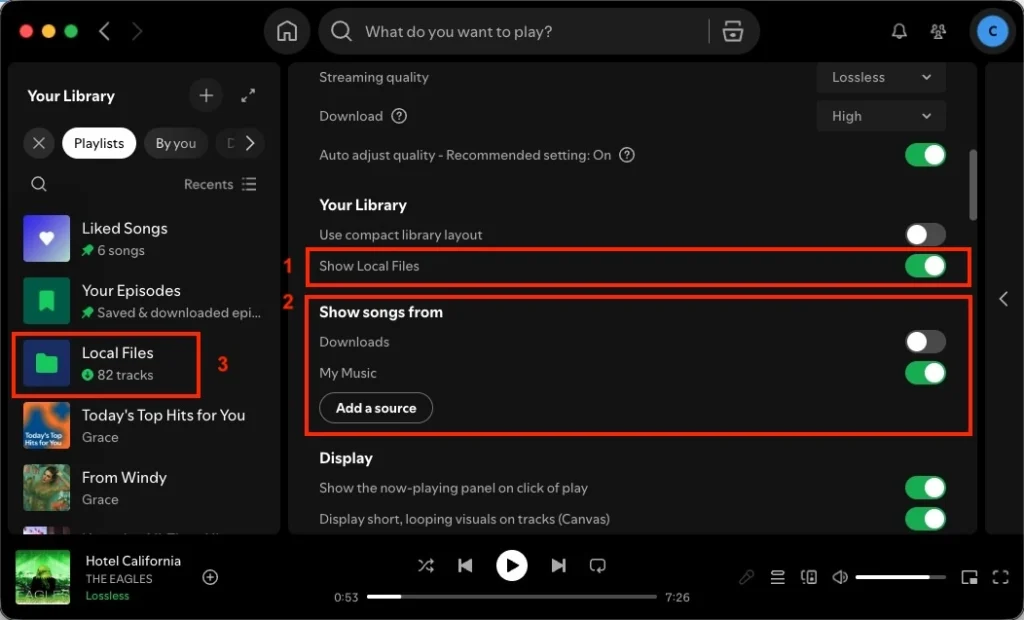The height and width of the screenshot is (620, 1024).
Task: Expand the collapsed right panel chevron
Action: [x=1003, y=298]
